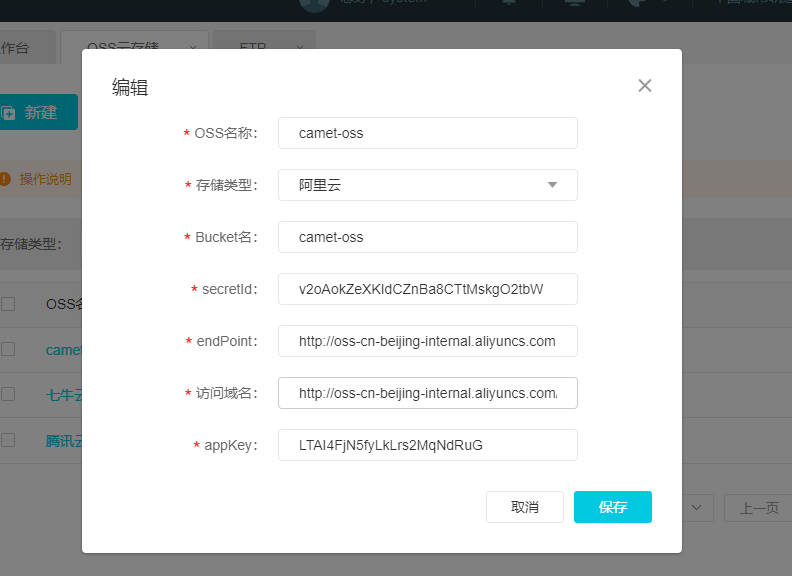Click the 操作说明 label text
This screenshot has height=576, width=792.
click(x=45, y=179)
